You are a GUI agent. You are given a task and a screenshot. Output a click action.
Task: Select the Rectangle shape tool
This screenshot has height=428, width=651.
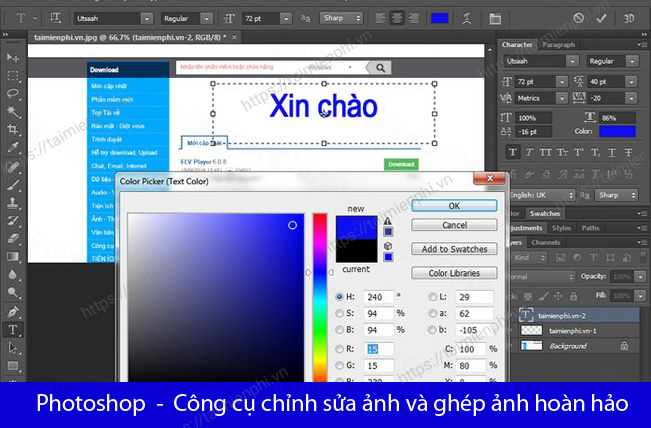coord(13,366)
